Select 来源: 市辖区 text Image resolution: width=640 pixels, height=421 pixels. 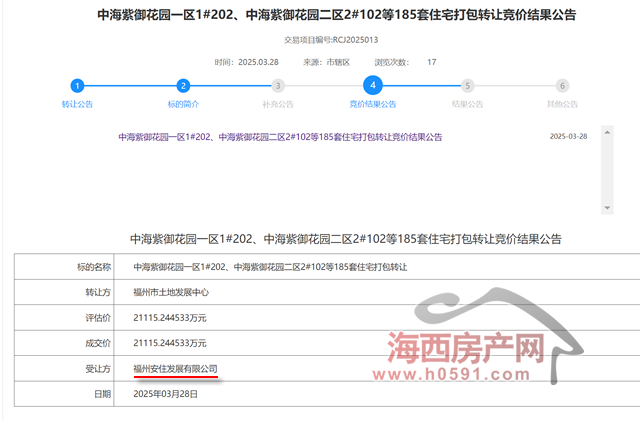coord(326,62)
